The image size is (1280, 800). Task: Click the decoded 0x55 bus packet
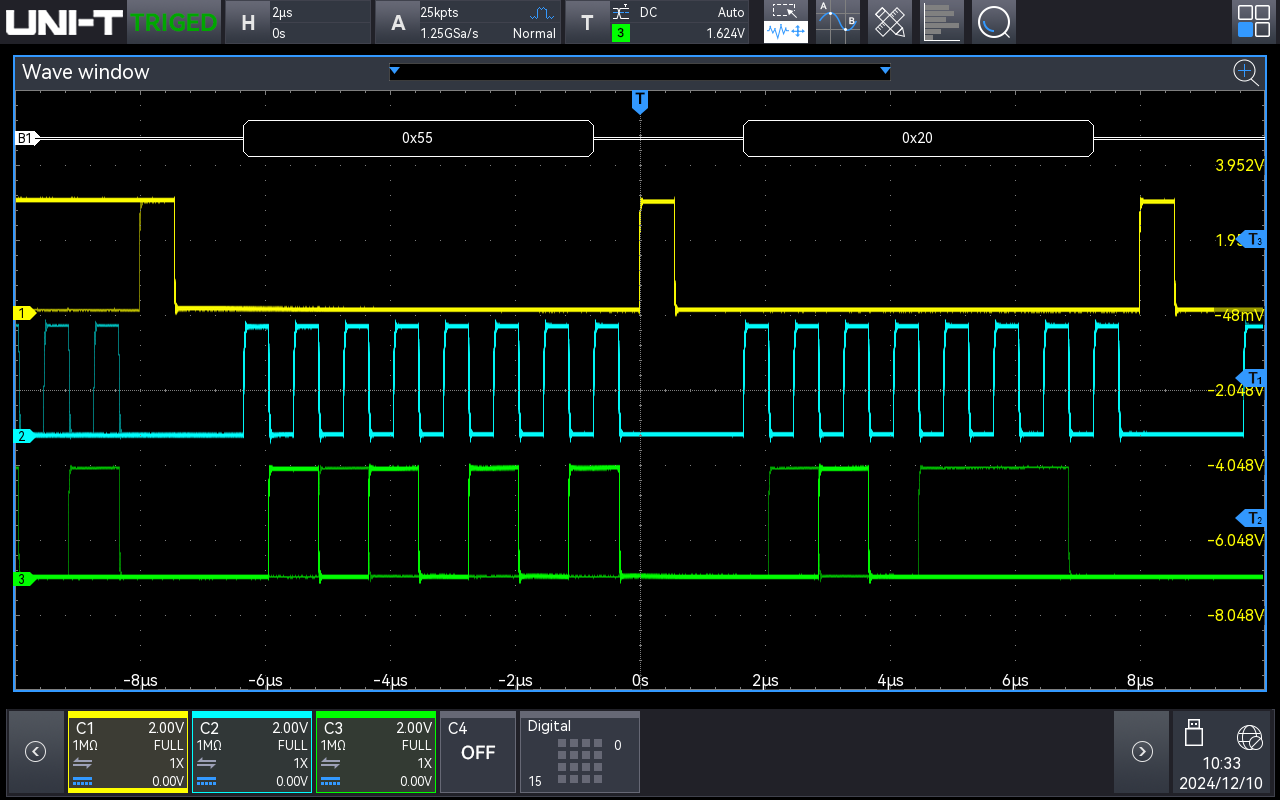418,138
